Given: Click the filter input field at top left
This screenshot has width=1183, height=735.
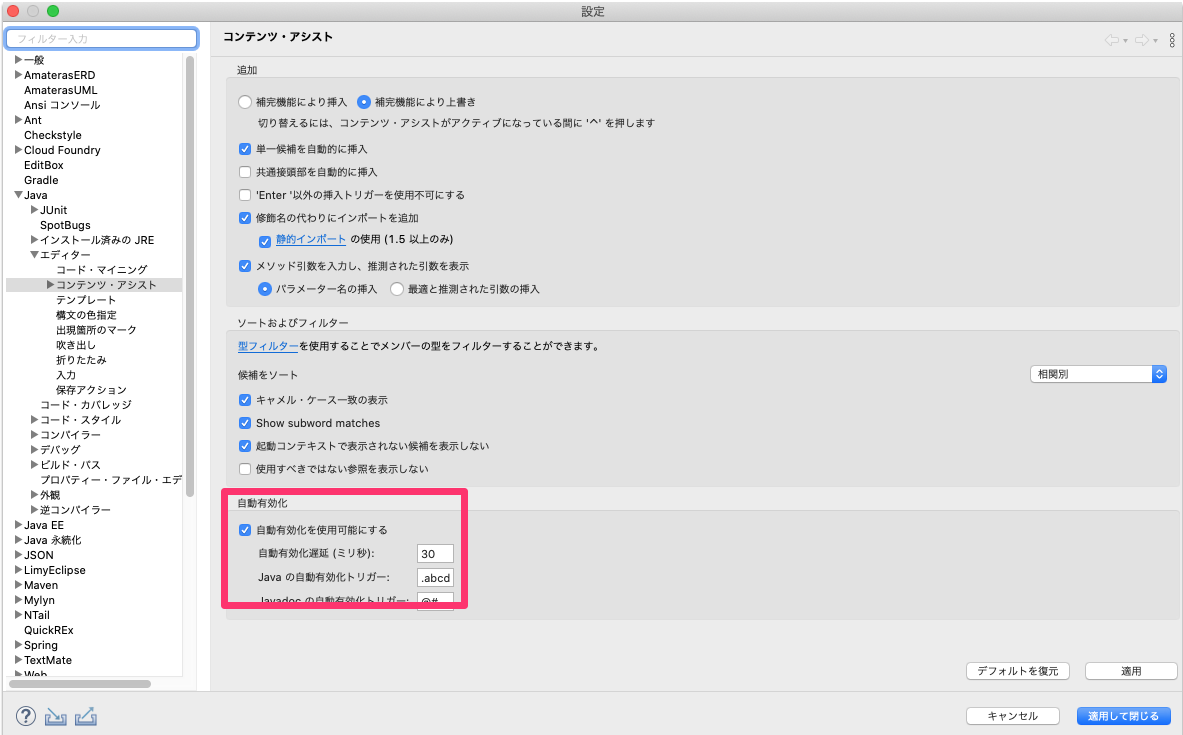Looking at the screenshot, I should point(100,38).
